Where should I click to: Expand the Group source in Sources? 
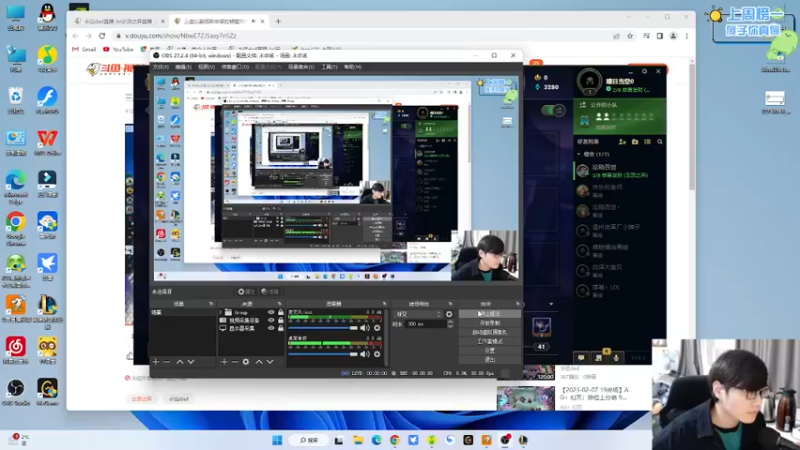[221, 312]
